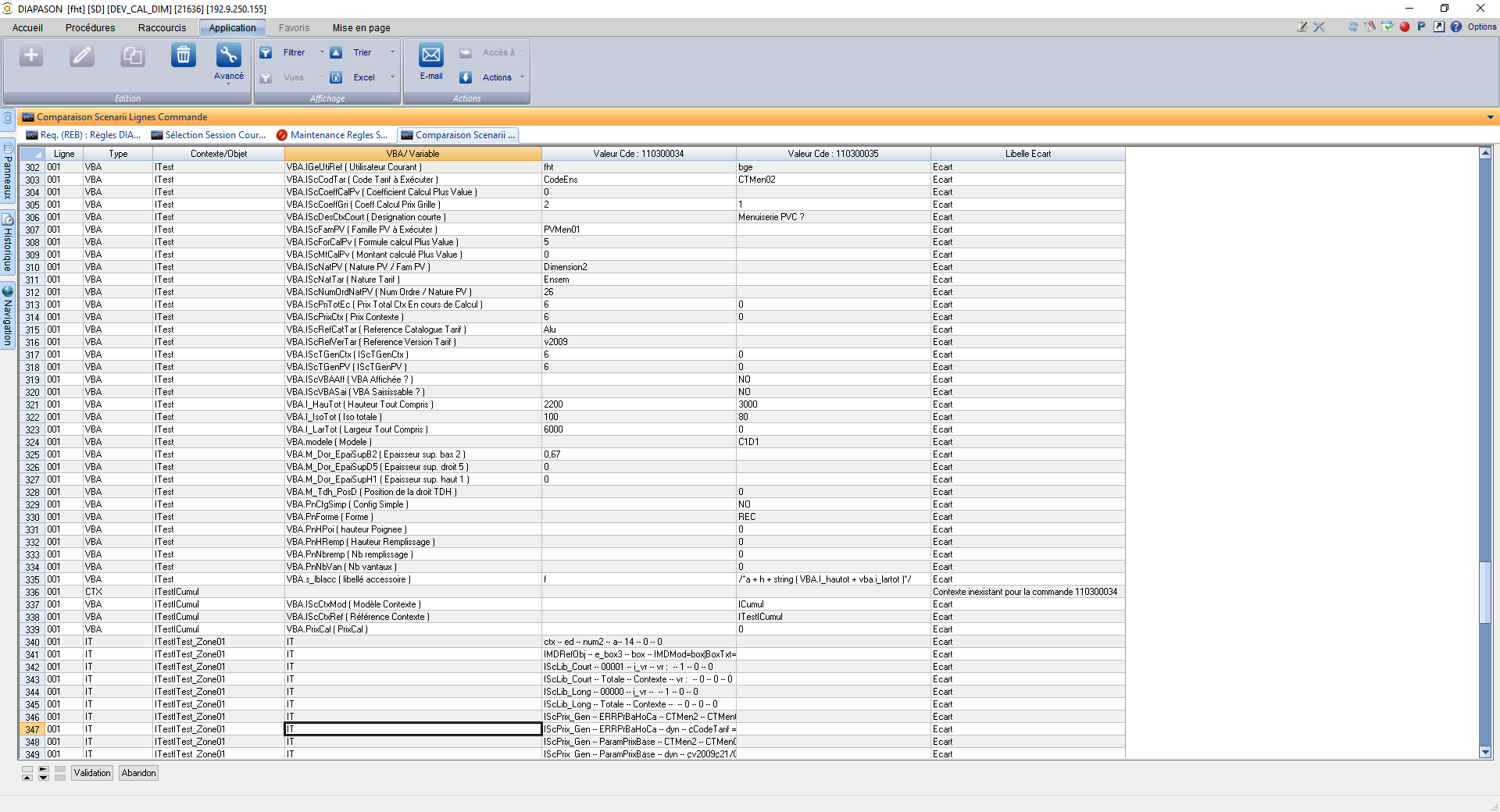Screen dimensions: 1500x812
Task: Click the E-mail envelope icon
Action: pyautogui.click(x=430, y=56)
